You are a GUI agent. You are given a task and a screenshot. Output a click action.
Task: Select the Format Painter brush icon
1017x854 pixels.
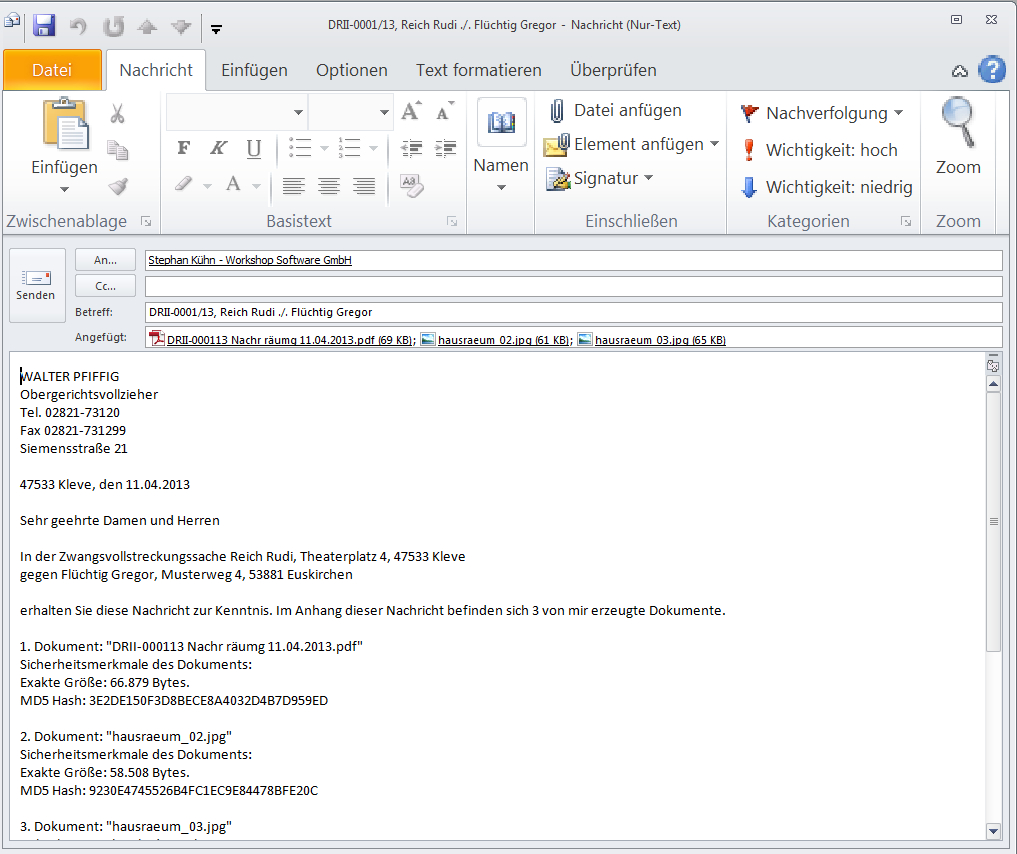tap(118, 186)
